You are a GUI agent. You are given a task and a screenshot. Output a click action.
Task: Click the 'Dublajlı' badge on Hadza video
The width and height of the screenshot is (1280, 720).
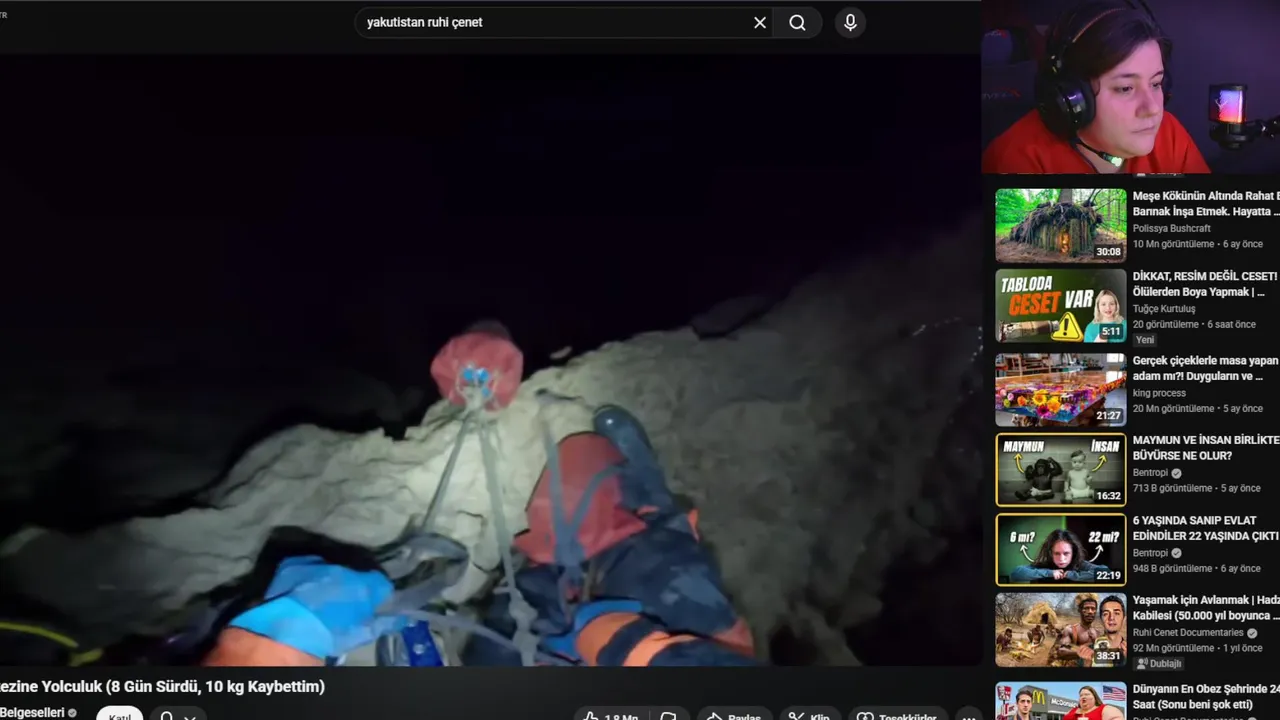click(x=1159, y=664)
